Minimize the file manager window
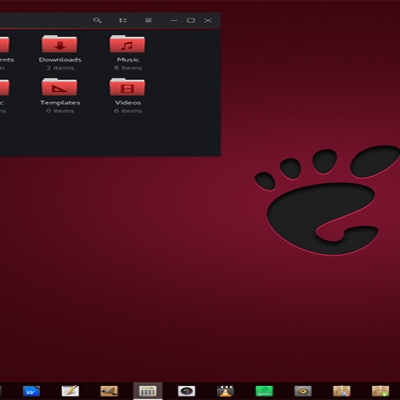The width and height of the screenshot is (400, 400). coord(174,20)
